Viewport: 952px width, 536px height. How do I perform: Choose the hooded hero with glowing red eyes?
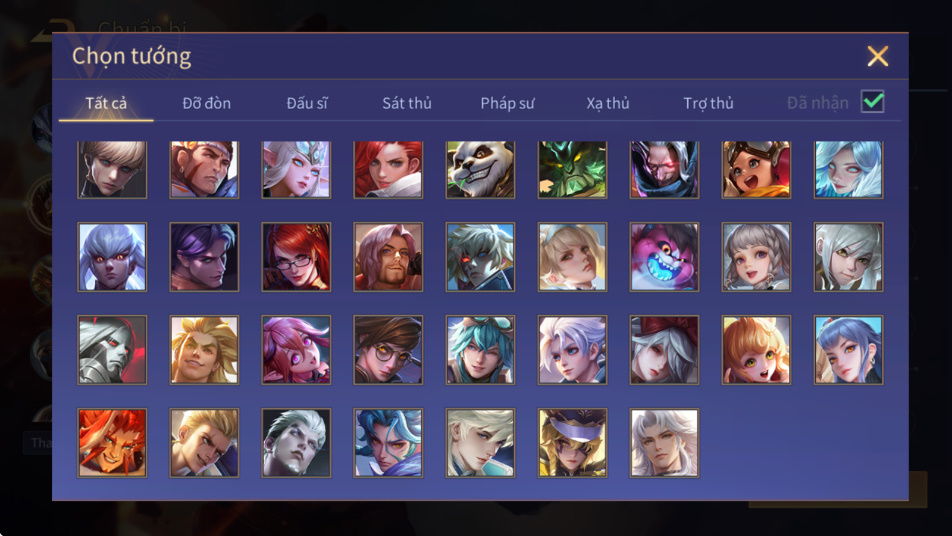pyautogui.click(x=664, y=170)
